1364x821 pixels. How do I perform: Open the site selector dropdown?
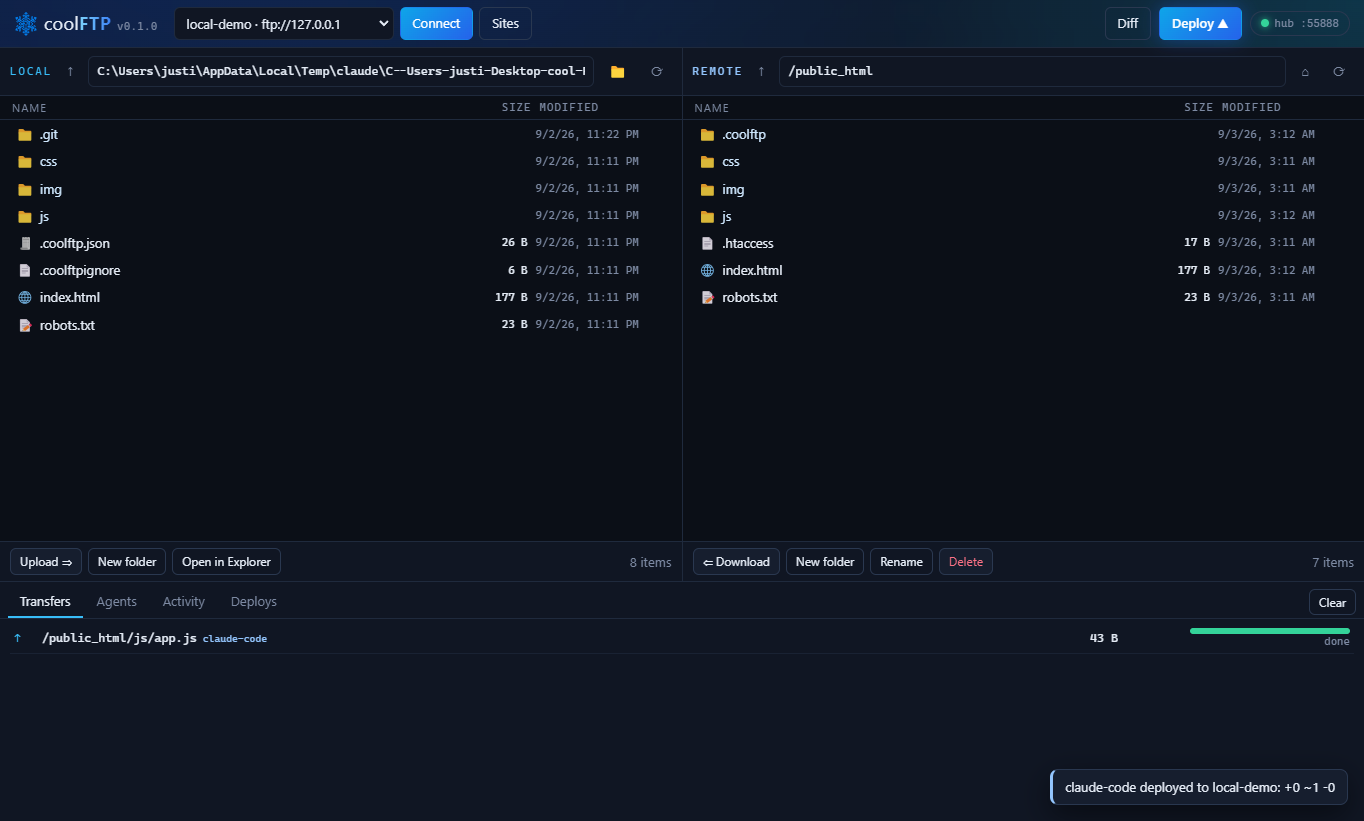284,23
